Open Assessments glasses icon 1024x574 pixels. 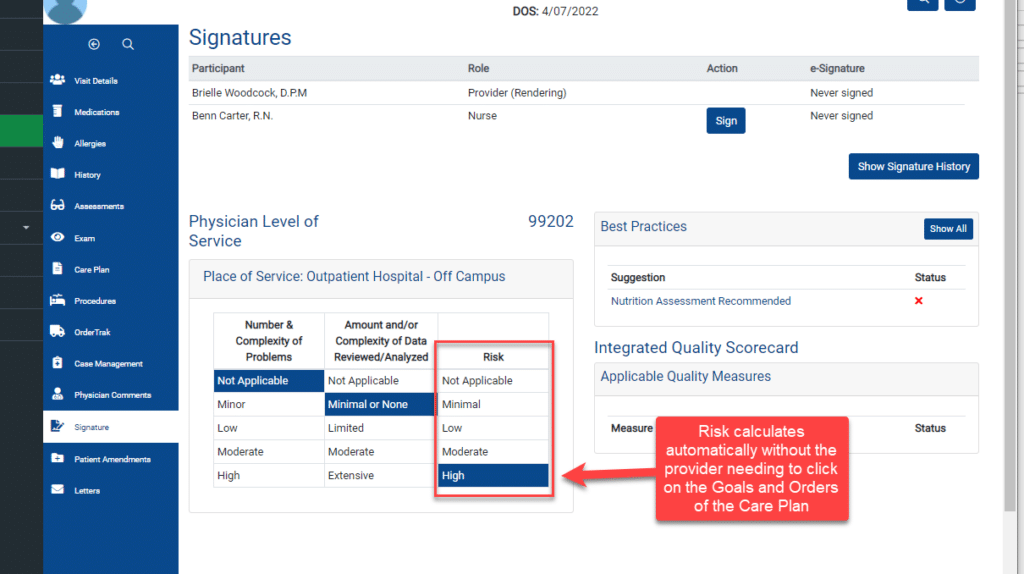coord(57,206)
